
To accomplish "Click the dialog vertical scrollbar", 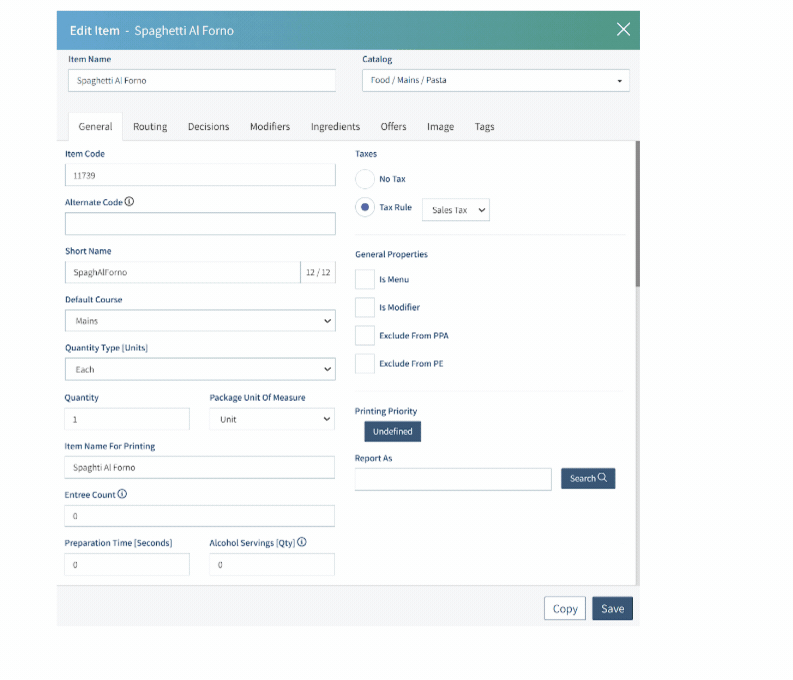I will coord(638,214).
